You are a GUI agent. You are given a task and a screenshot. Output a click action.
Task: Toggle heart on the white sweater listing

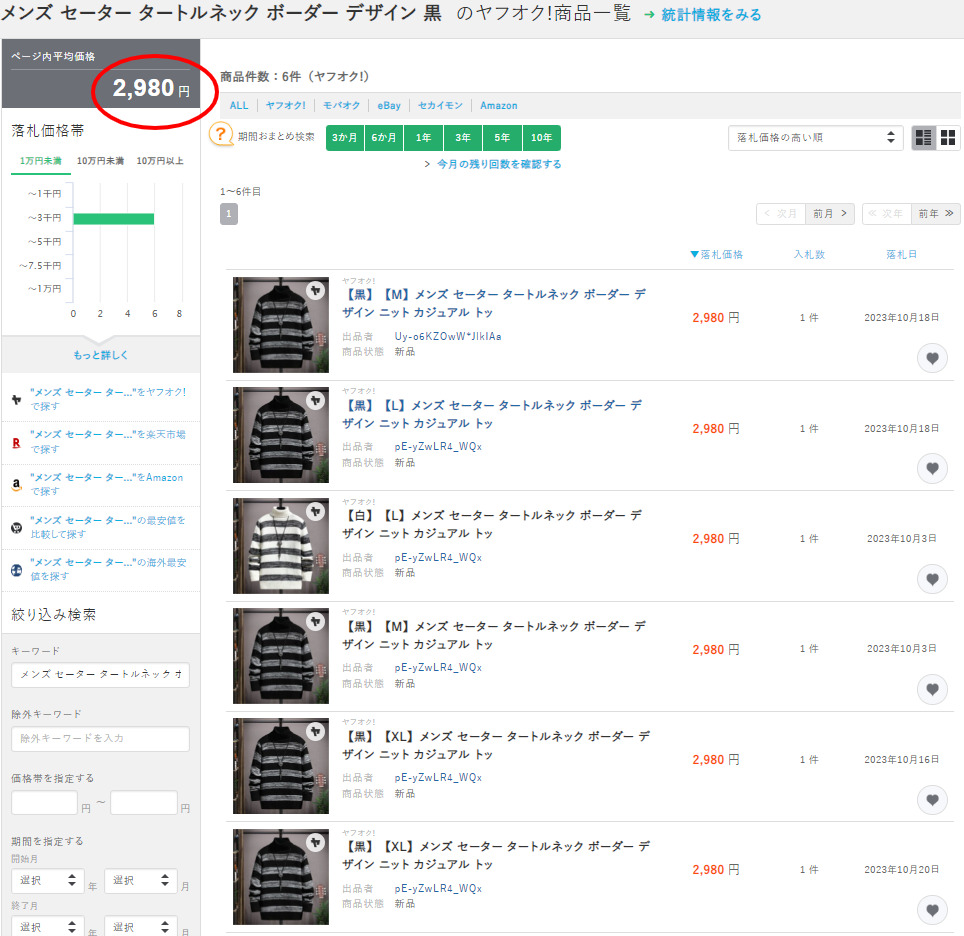point(932,579)
